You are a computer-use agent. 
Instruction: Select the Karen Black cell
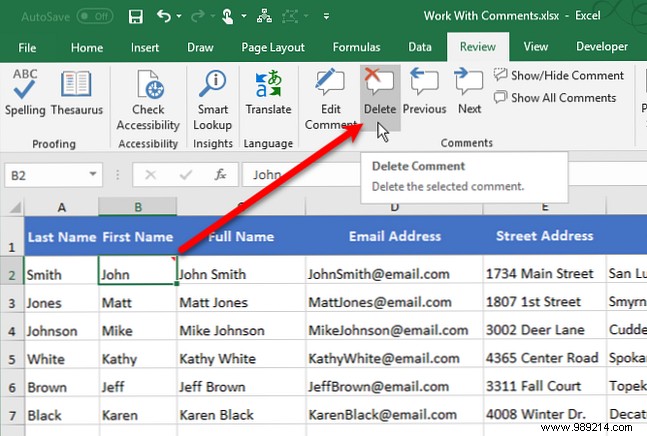click(x=241, y=410)
